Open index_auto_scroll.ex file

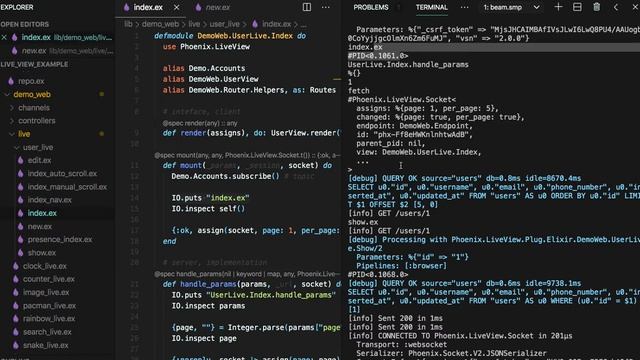pos(62,173)
